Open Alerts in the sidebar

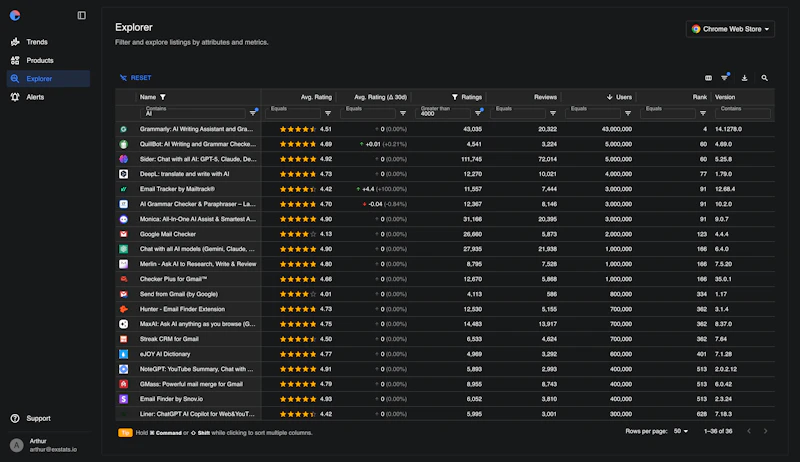48,97
